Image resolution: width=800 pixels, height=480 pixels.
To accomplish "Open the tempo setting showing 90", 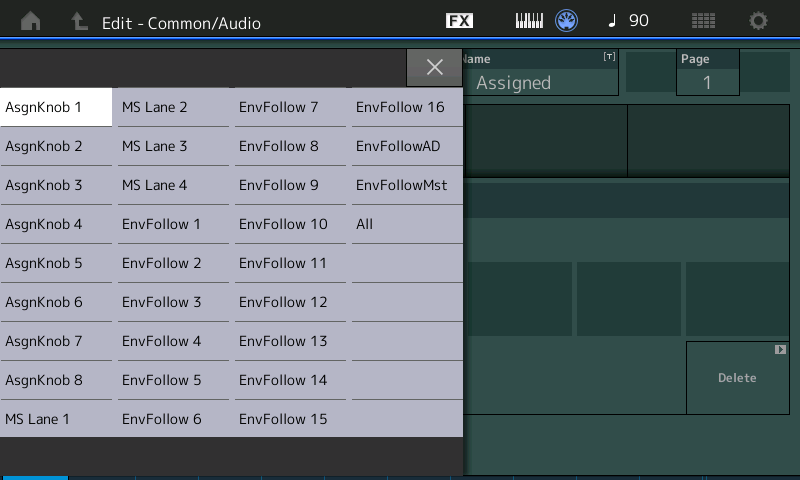I will pos(629,21).
